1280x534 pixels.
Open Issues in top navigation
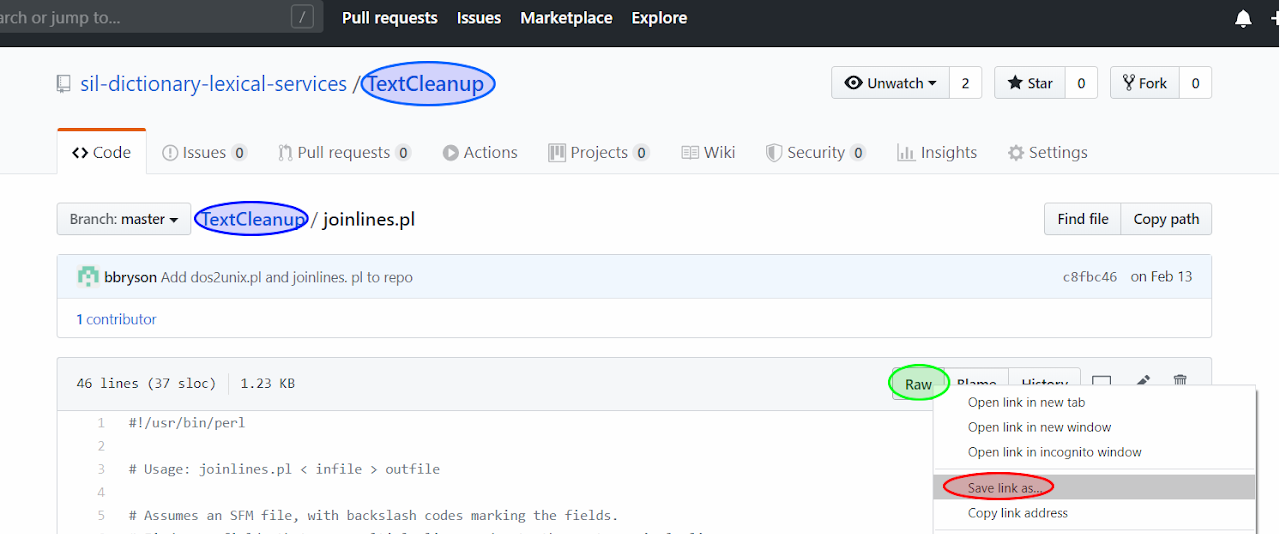(x=479, y=18)
